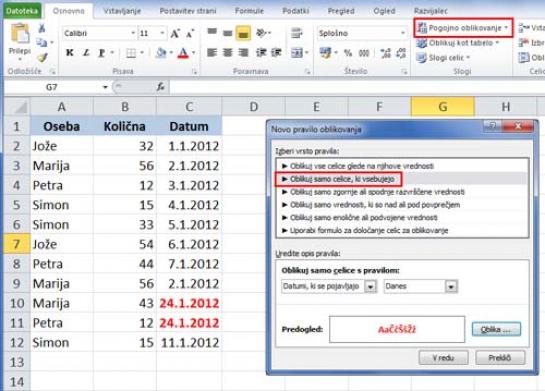
Task: Decrease the cell indent
Action: (261, 53)
